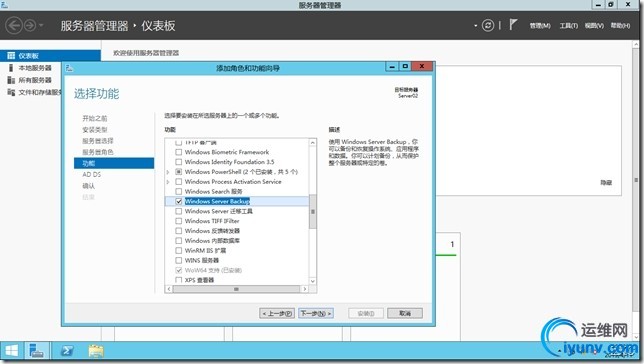This screenshot has width=644, height=364.
Task: Click the 下一步(N) next button
Action: (315, 313)
